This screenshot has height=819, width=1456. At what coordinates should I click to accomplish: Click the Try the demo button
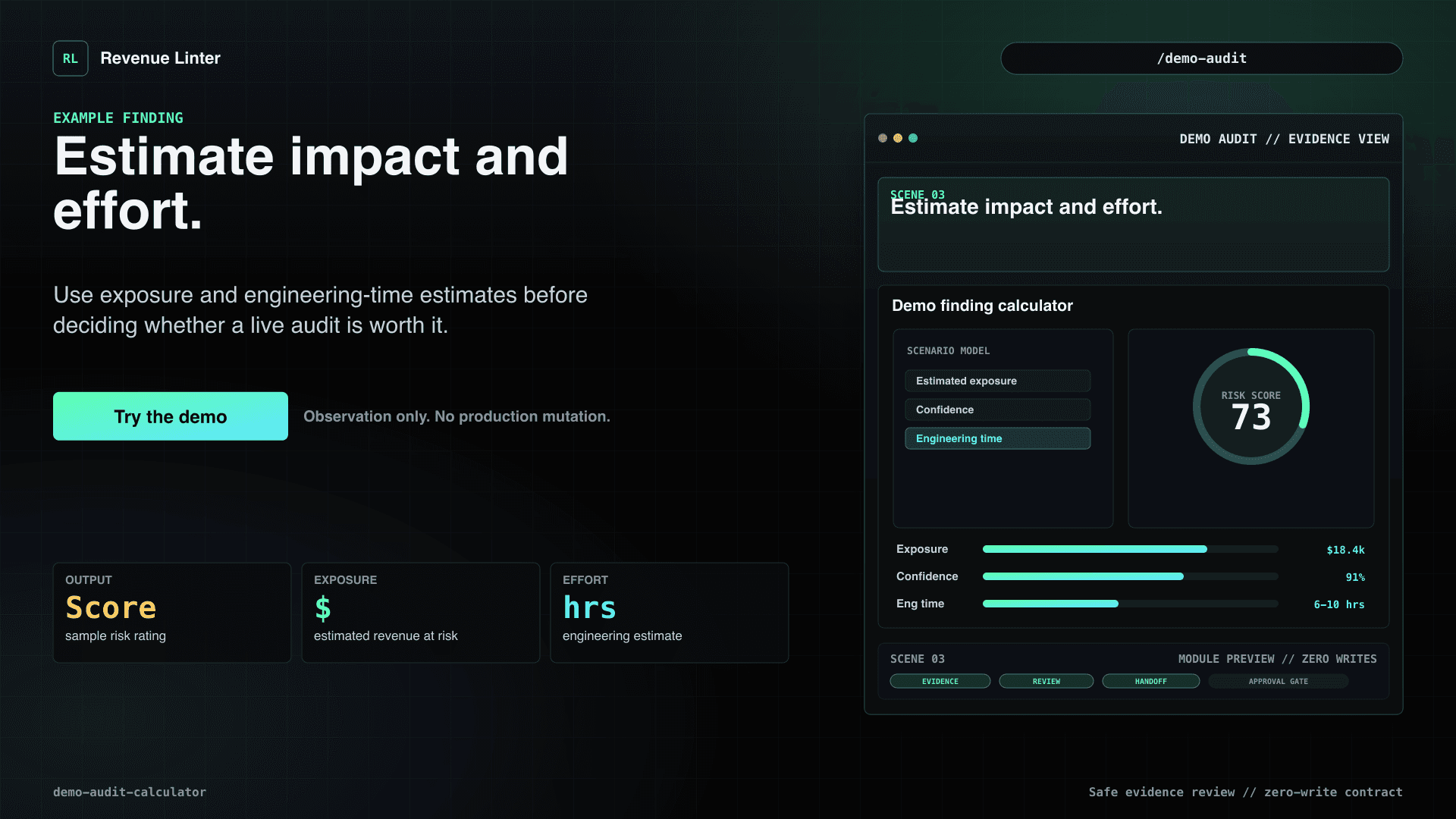(171, 416)
